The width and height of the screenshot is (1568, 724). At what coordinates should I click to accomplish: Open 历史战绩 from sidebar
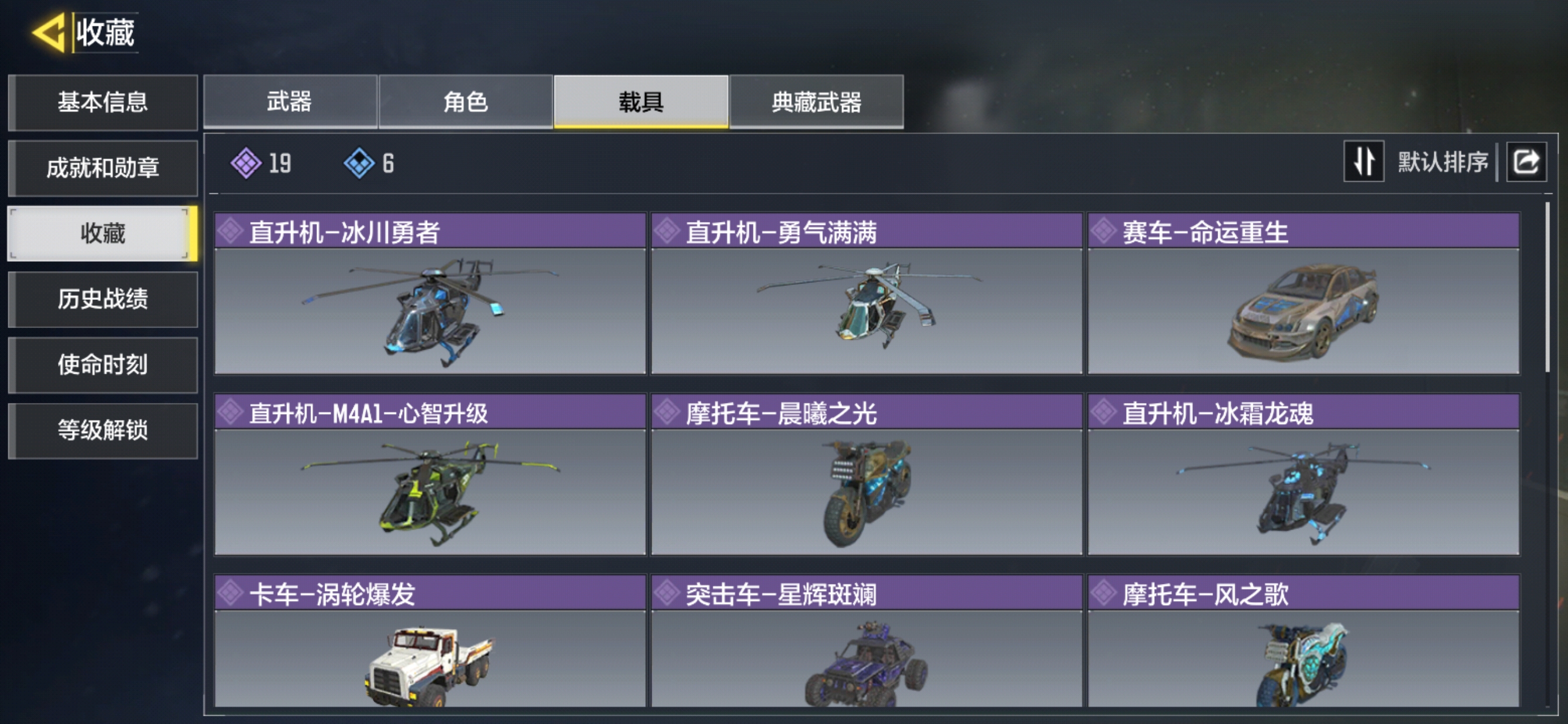click(103, 299)
